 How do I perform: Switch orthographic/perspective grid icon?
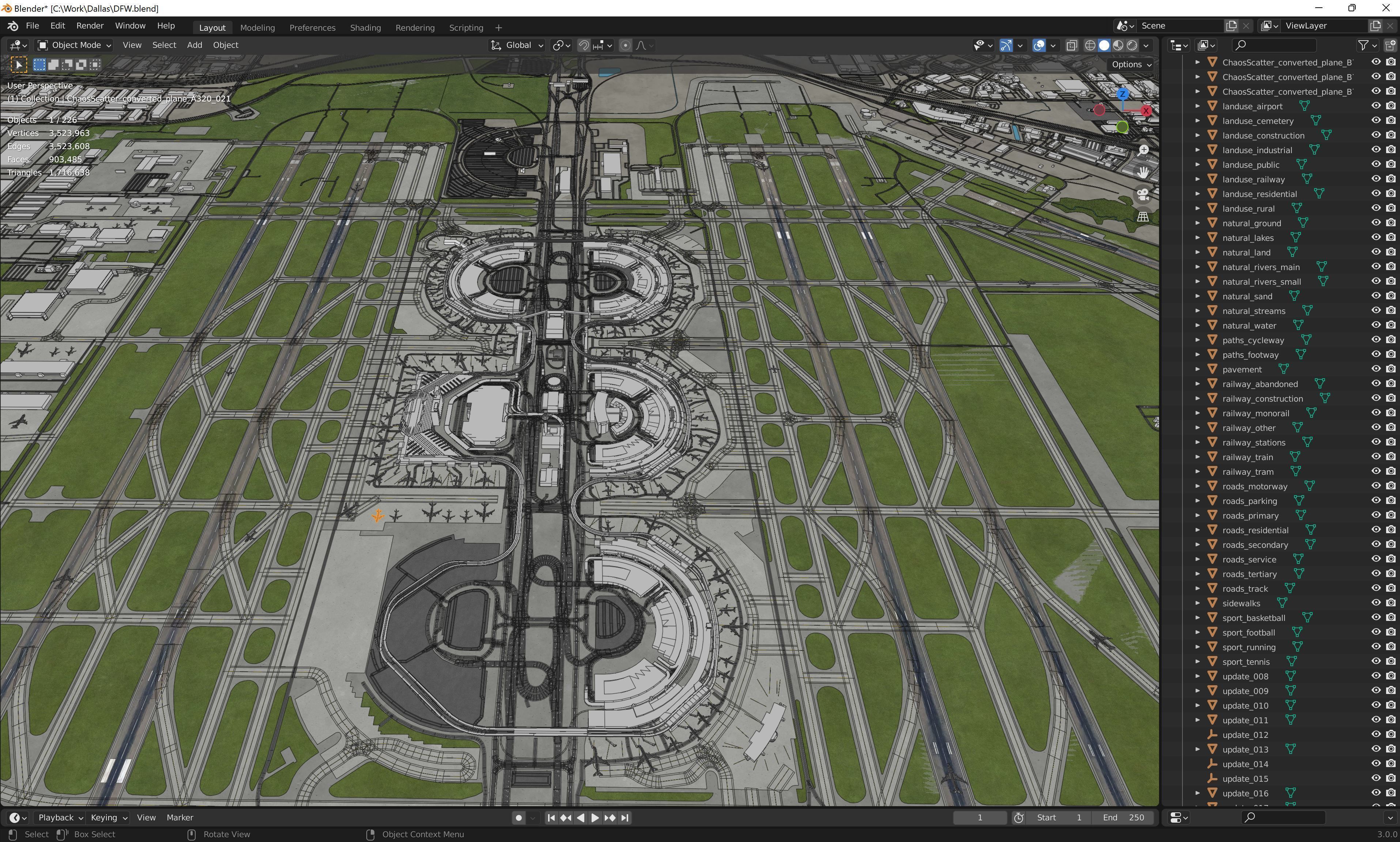point(1143,217)
